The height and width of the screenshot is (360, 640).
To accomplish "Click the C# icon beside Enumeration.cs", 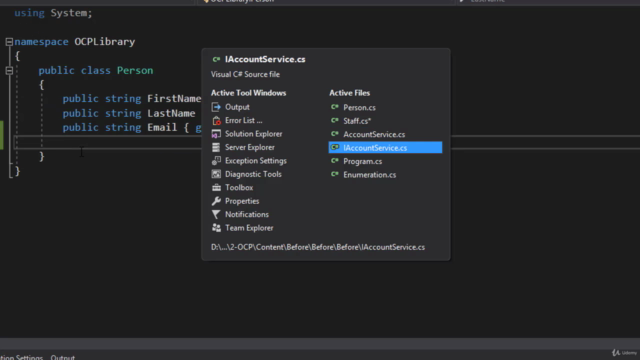I will (335, 174).
